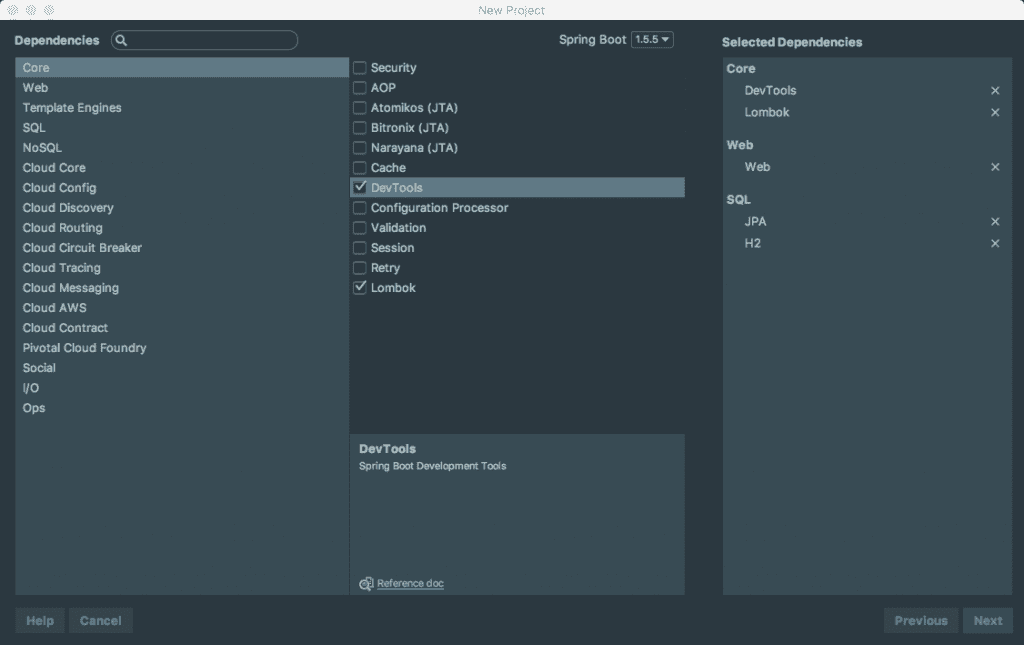Open the Reference doc link

tap(408, 583)
